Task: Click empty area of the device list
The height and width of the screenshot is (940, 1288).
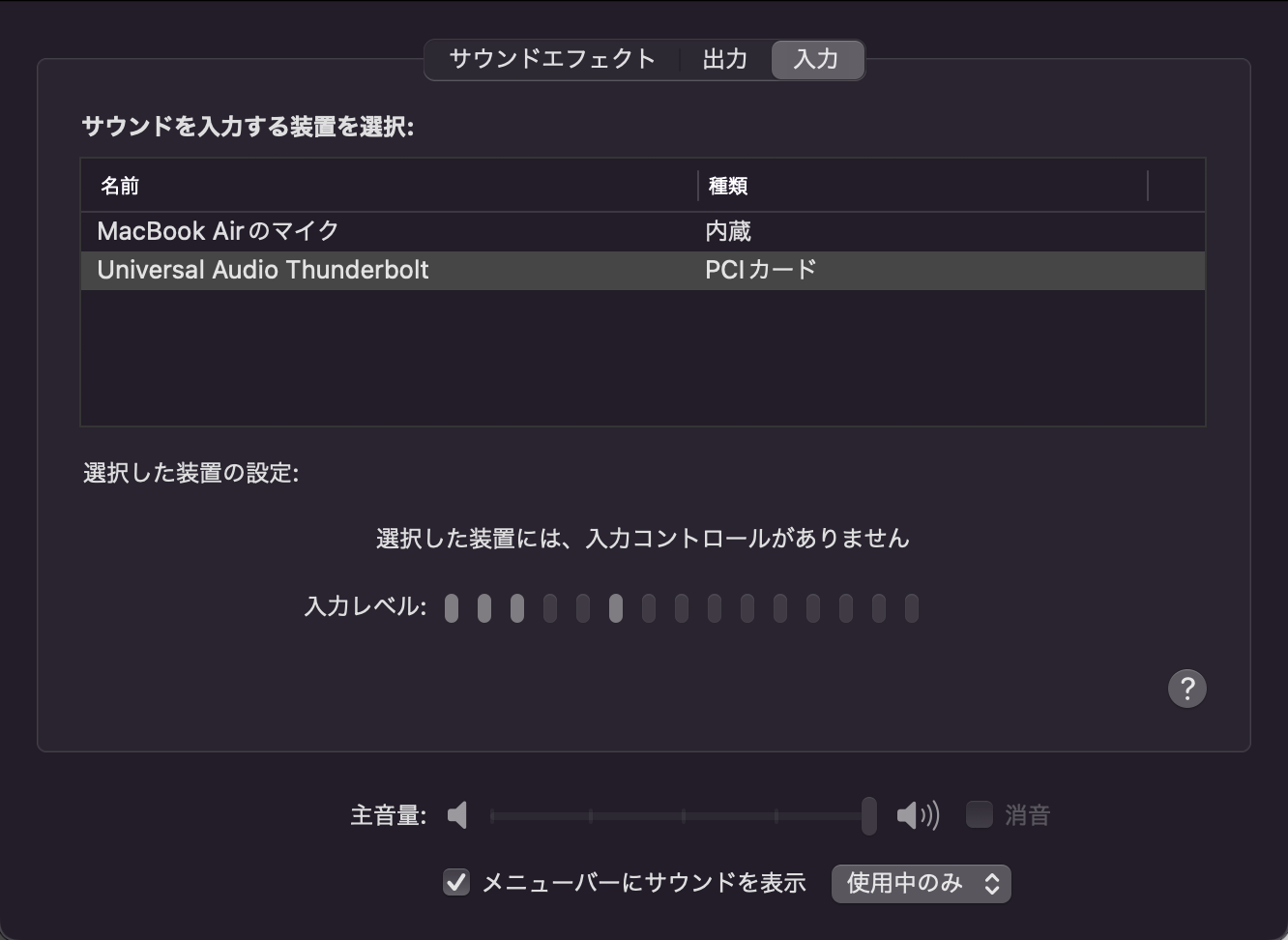Action: 642,358
